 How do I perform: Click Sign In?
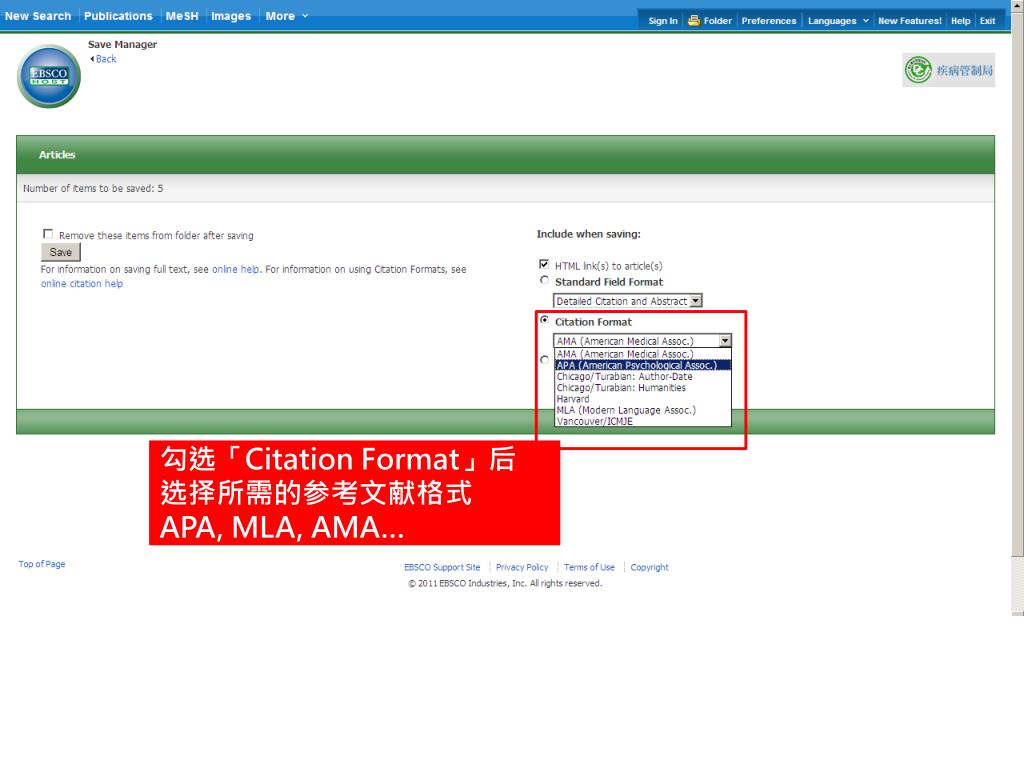[663, 21]
